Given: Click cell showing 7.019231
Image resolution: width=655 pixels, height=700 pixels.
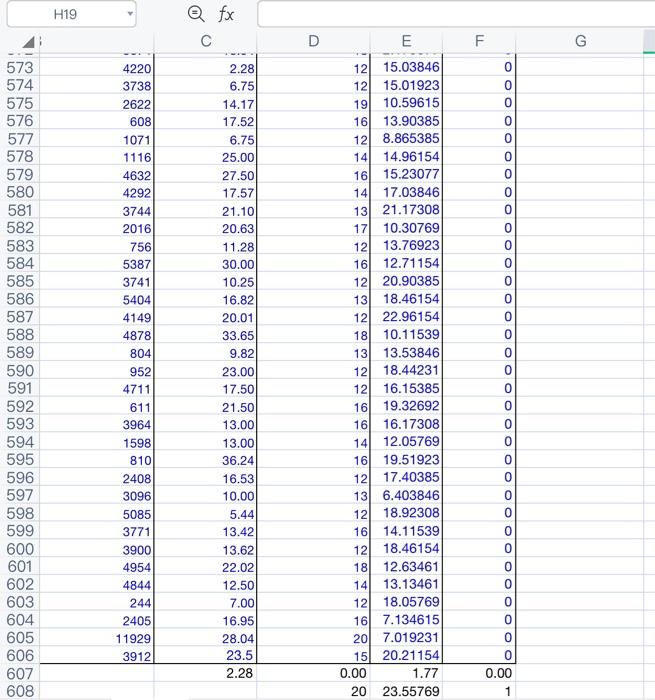Looking at the screenshot, I should (406, 638).
